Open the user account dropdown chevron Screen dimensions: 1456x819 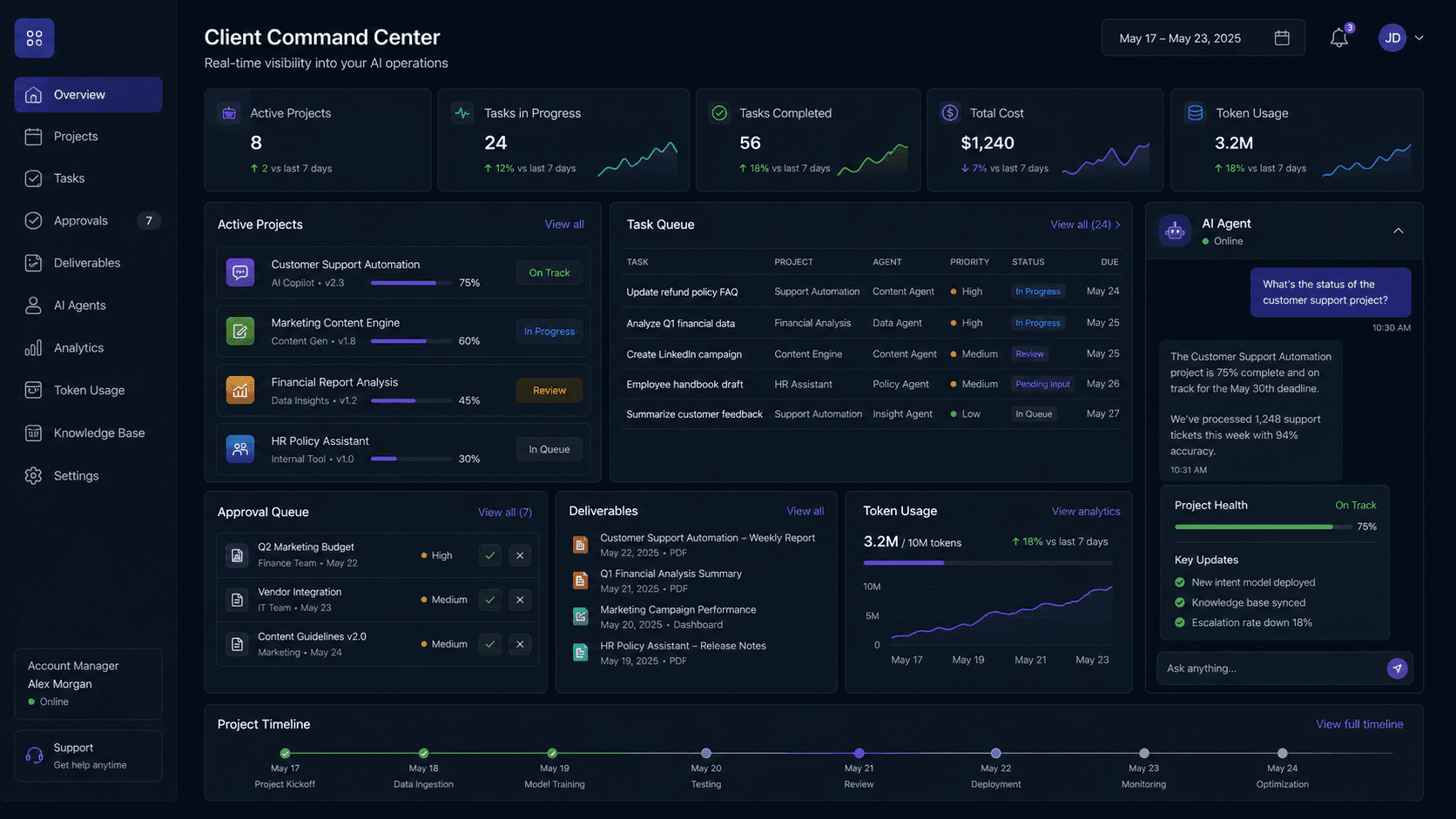tap(1419, 38)
